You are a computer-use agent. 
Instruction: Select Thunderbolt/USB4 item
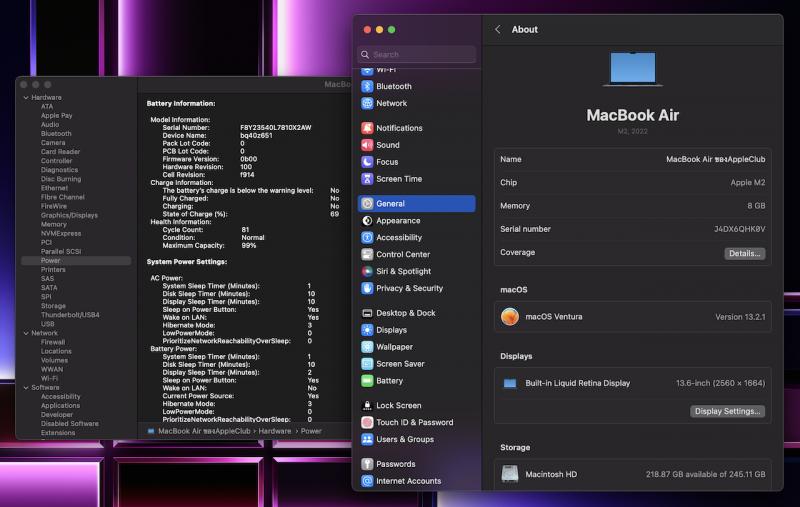tap(70, 315)
